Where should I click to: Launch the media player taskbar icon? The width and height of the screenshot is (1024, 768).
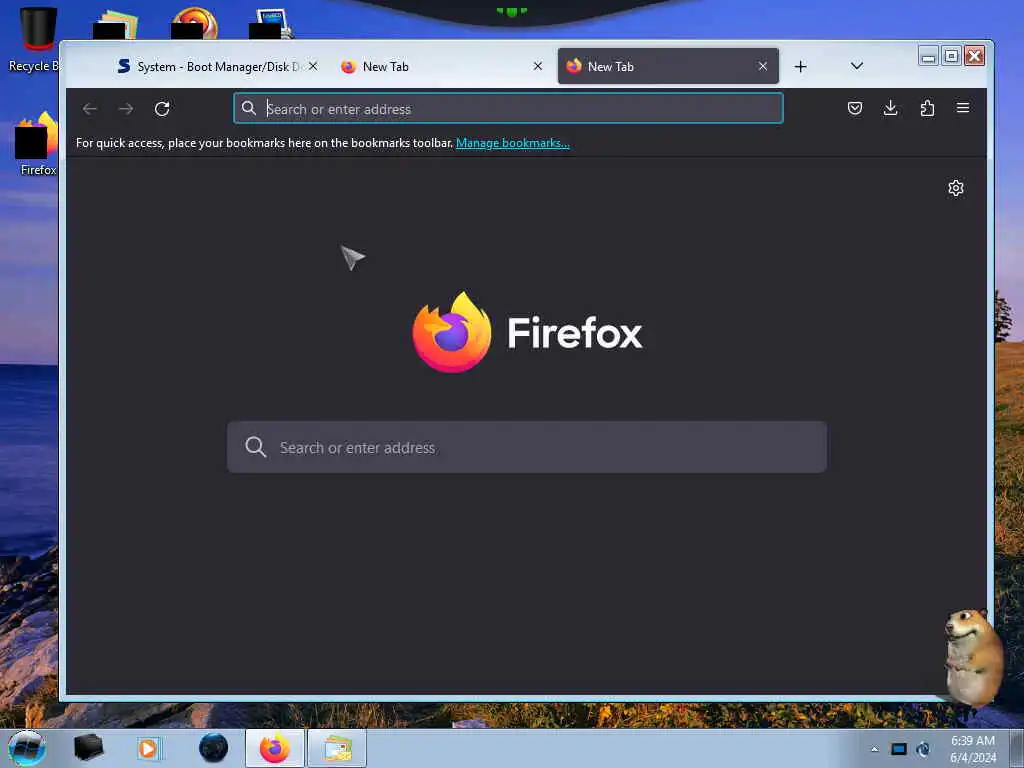click(x=148, y=748)
